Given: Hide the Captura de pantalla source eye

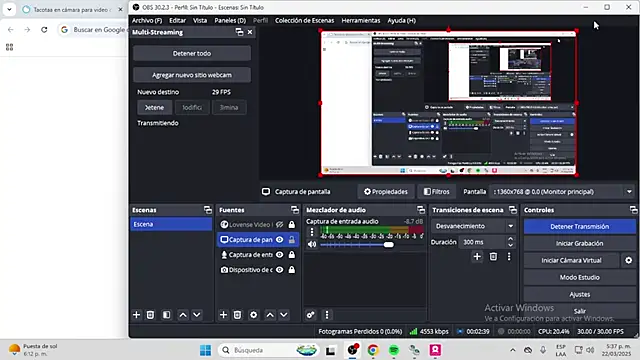Looking at the screenshot, I should coord(280,240).
